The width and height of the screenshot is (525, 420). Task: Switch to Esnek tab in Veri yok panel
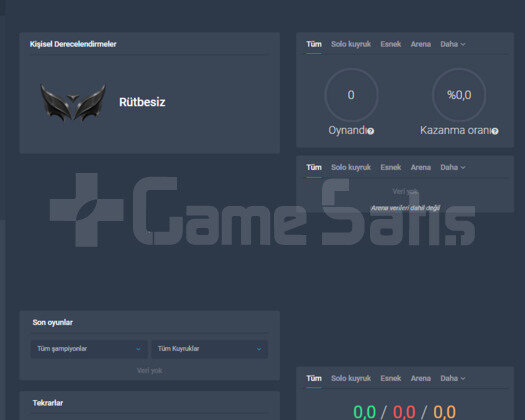tap(390, 167)
